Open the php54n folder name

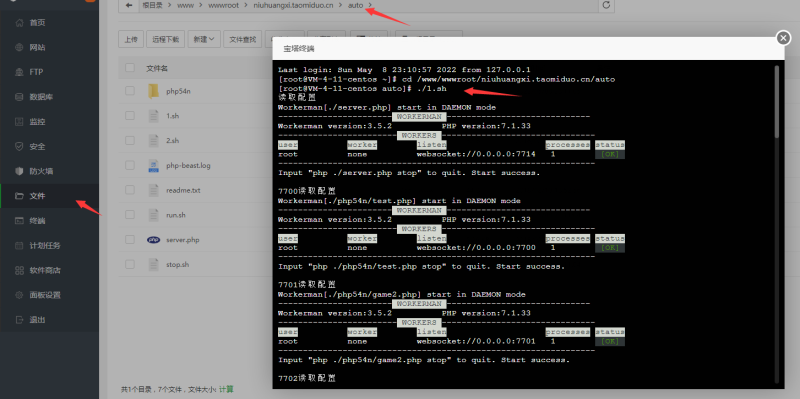[x=178, y=91]
